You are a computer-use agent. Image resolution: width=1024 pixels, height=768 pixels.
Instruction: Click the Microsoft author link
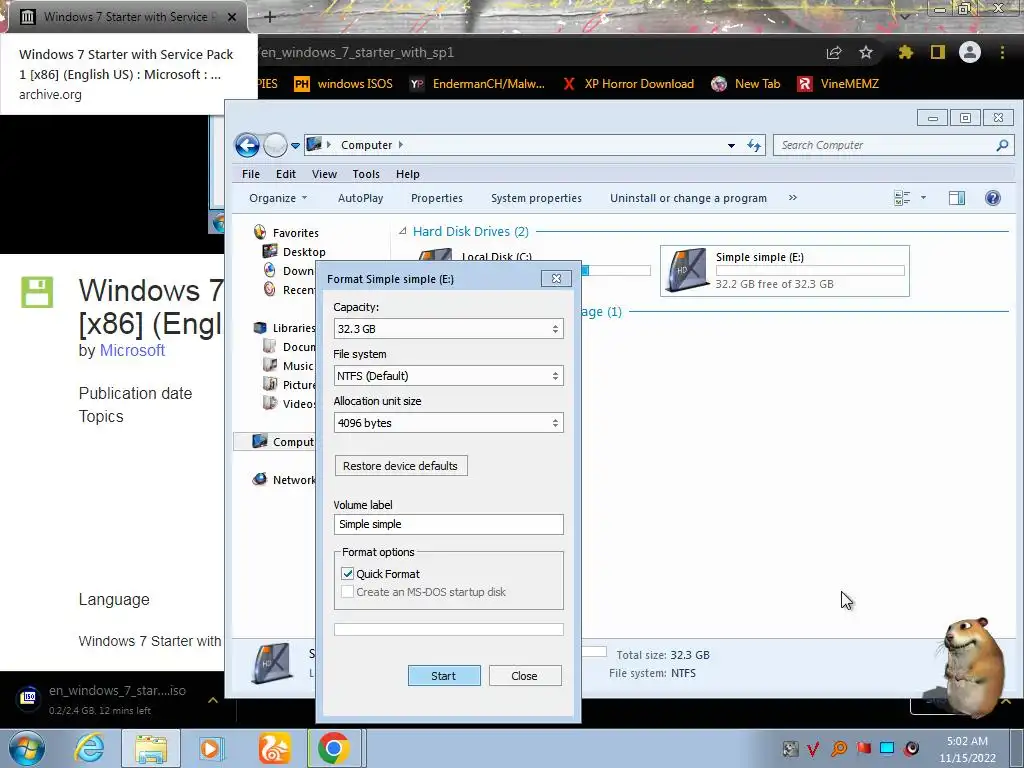pos(132,350)
